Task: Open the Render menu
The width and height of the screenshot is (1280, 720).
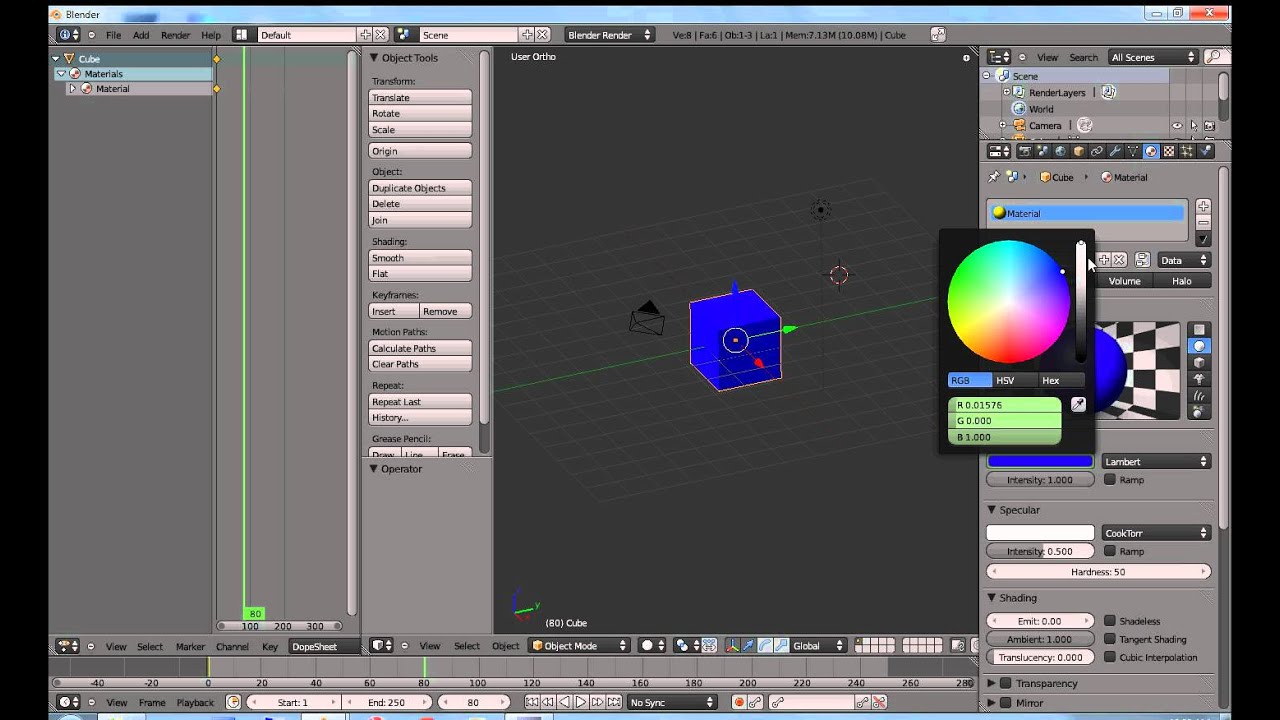Action: [x=175, y=35]
